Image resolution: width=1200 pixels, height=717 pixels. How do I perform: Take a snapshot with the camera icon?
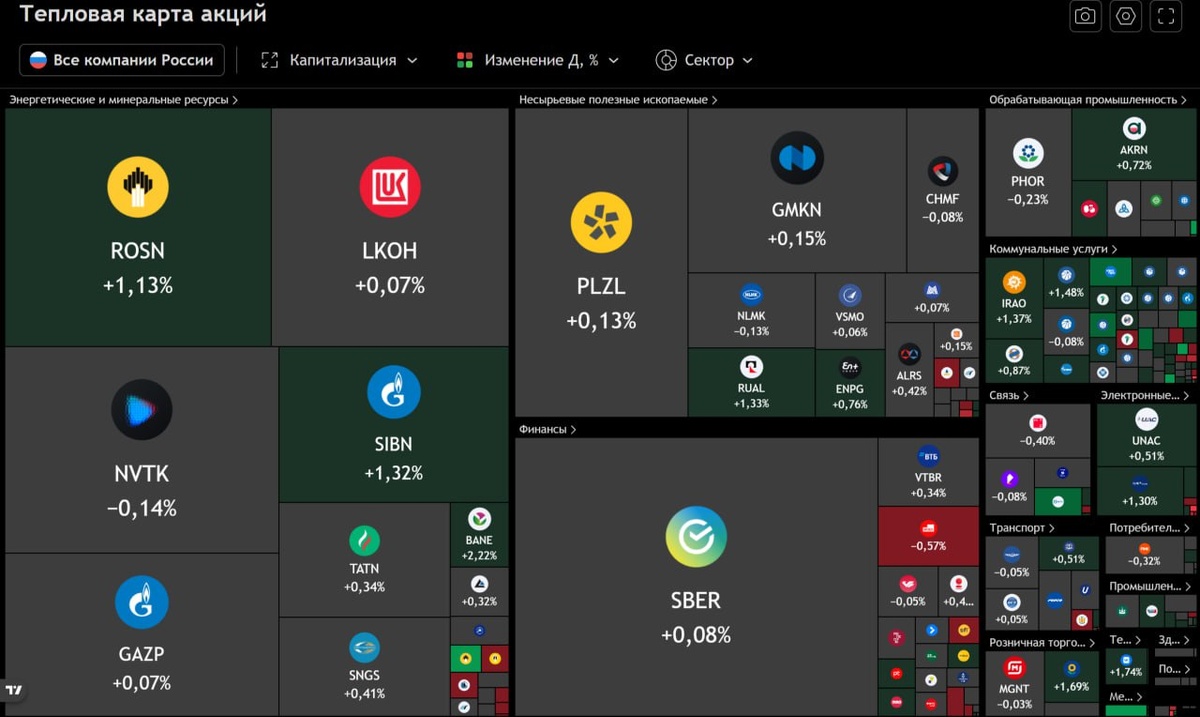click(1085, 16)
